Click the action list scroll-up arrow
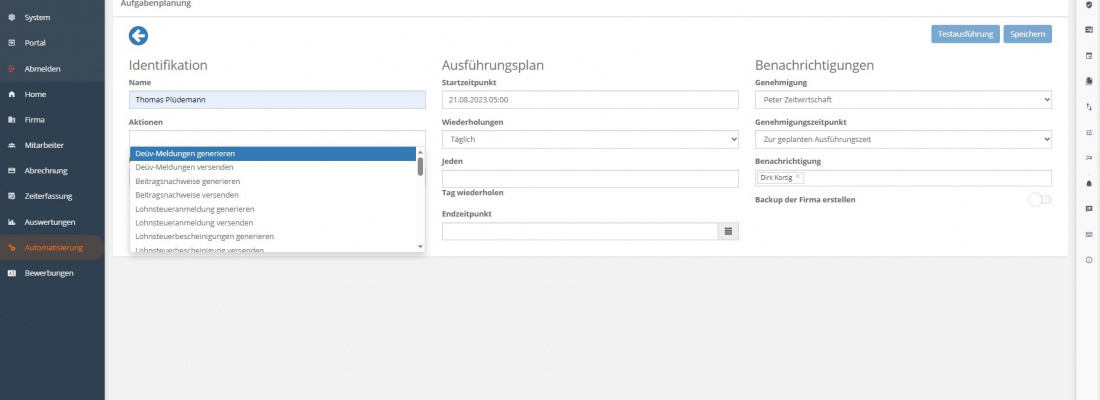 (420, 152)
